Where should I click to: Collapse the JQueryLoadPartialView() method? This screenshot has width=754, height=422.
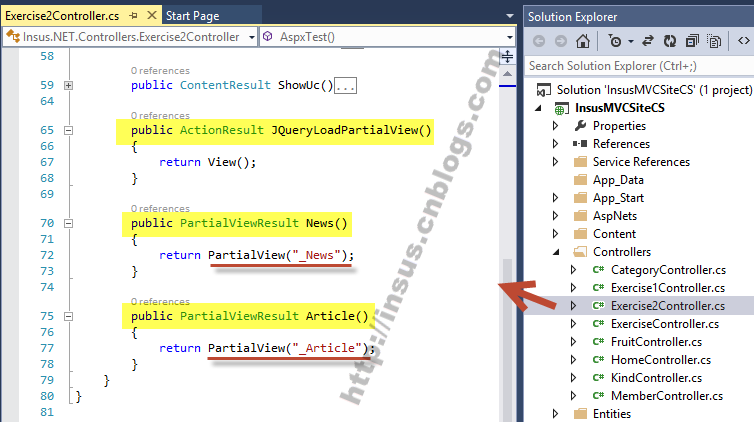69,130
